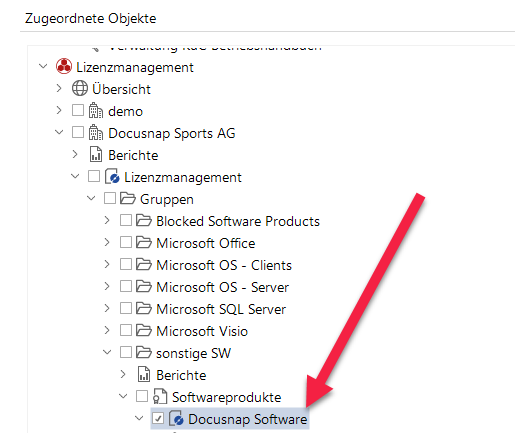Viewport: 515px width, 433px height.
Task: Click the Docusnap Sports AG company icon
Action: (96, 132)
